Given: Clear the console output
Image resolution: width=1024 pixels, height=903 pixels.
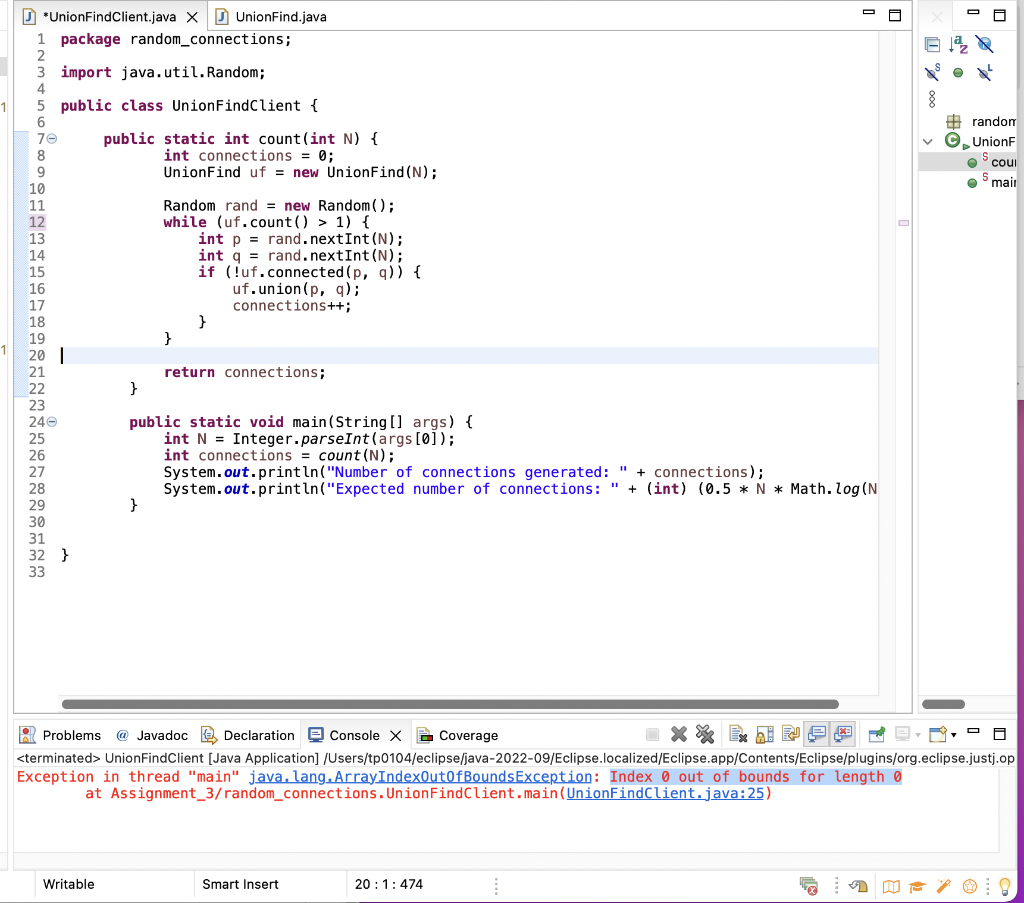Looking at the screenshot, I should (x=739, y=735).
